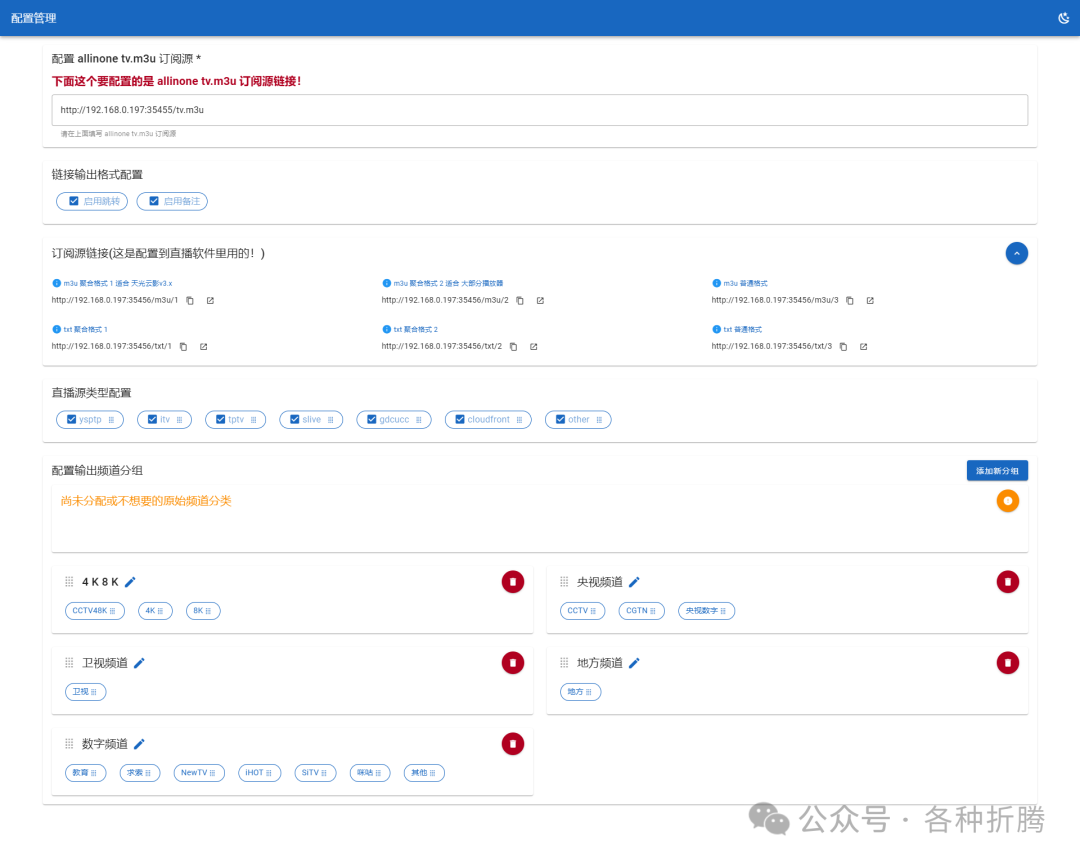Copy the txt/3 subscription link
The height and width of the screenshot is (863, 1080).
(x=843, y=347)
